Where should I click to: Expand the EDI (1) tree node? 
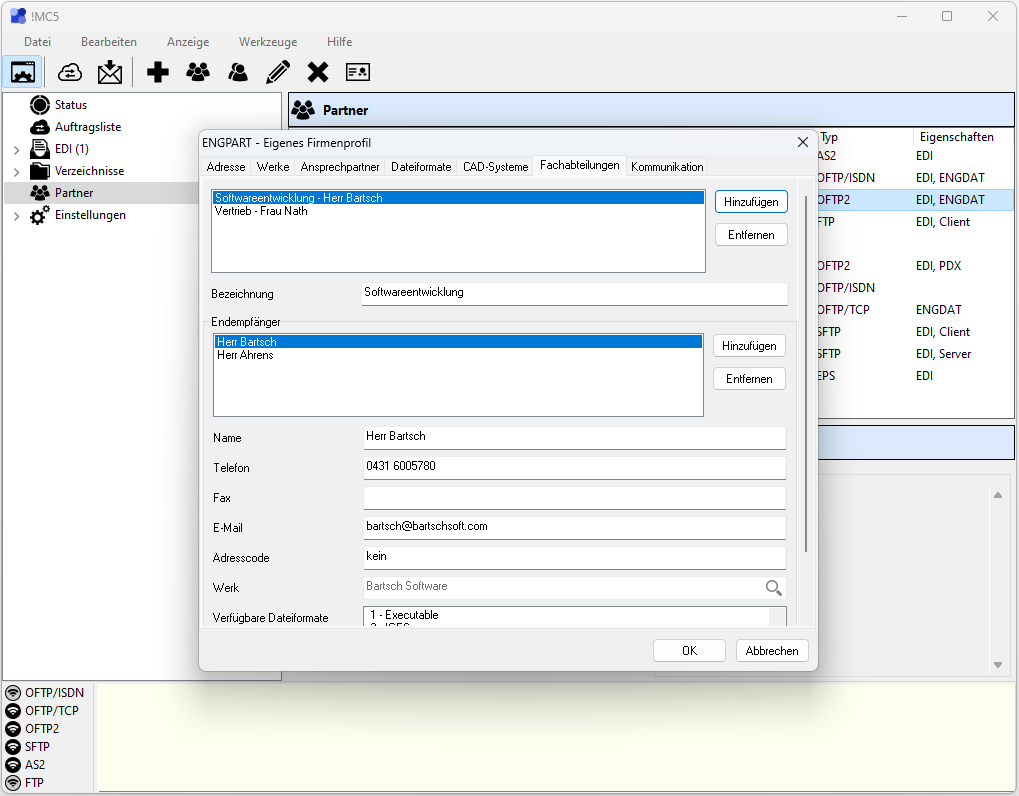point(16,150)
